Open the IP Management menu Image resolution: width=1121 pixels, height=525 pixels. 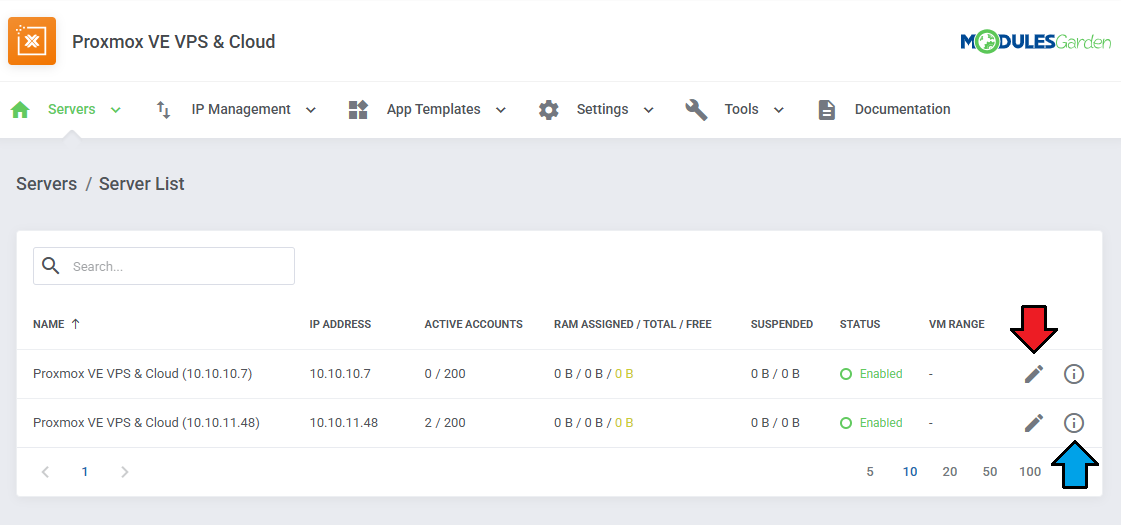(241, 109)
